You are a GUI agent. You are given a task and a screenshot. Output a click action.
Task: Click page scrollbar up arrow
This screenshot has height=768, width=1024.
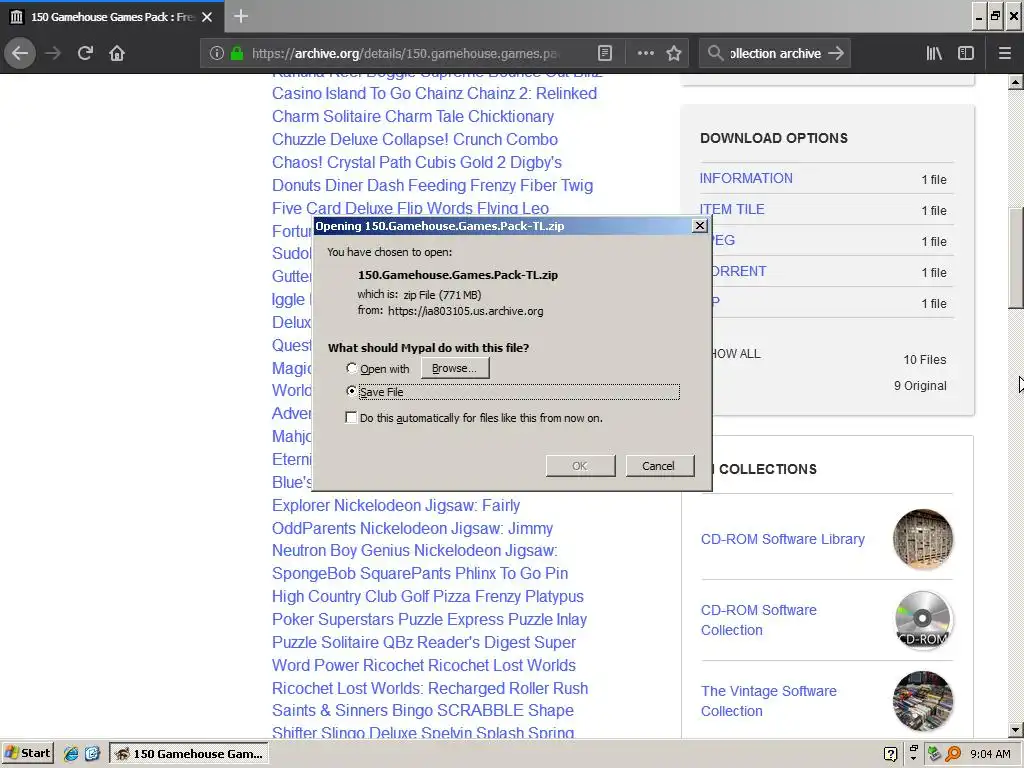[x=1016, y=82]
